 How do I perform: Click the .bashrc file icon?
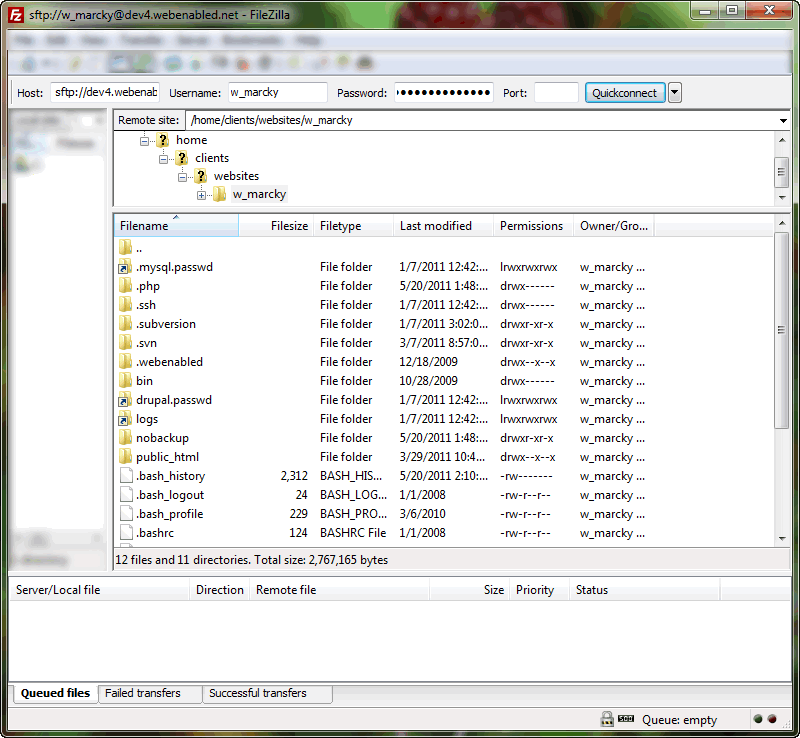(126, 532)
